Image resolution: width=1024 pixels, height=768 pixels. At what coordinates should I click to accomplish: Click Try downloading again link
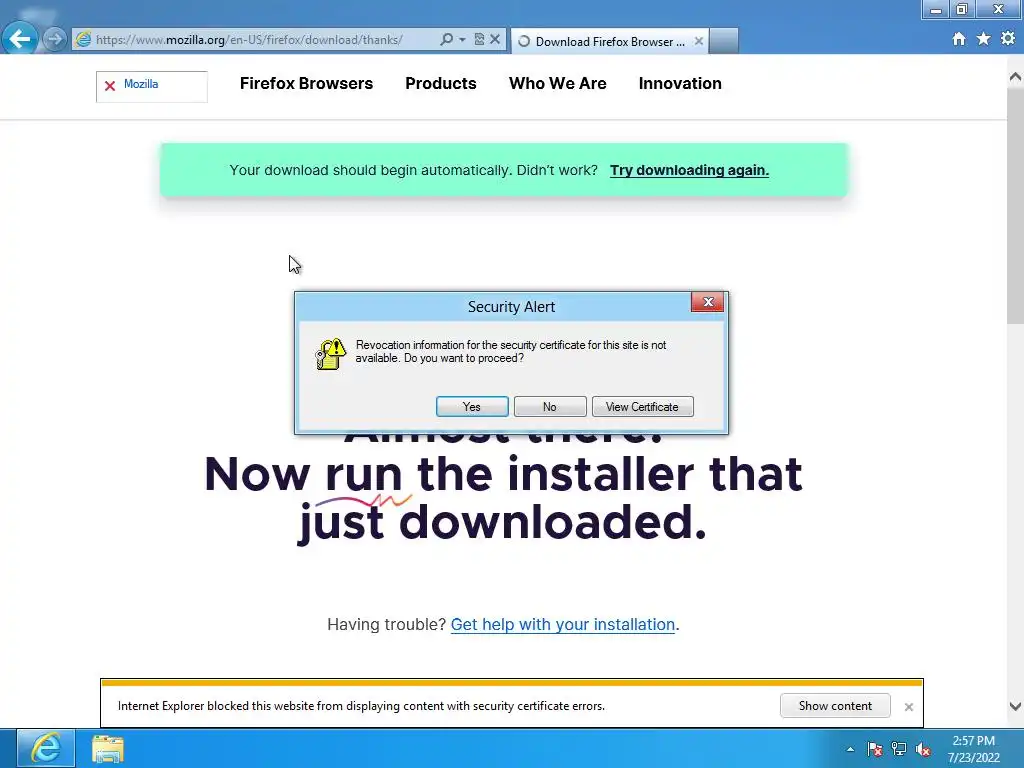point(689,170)
